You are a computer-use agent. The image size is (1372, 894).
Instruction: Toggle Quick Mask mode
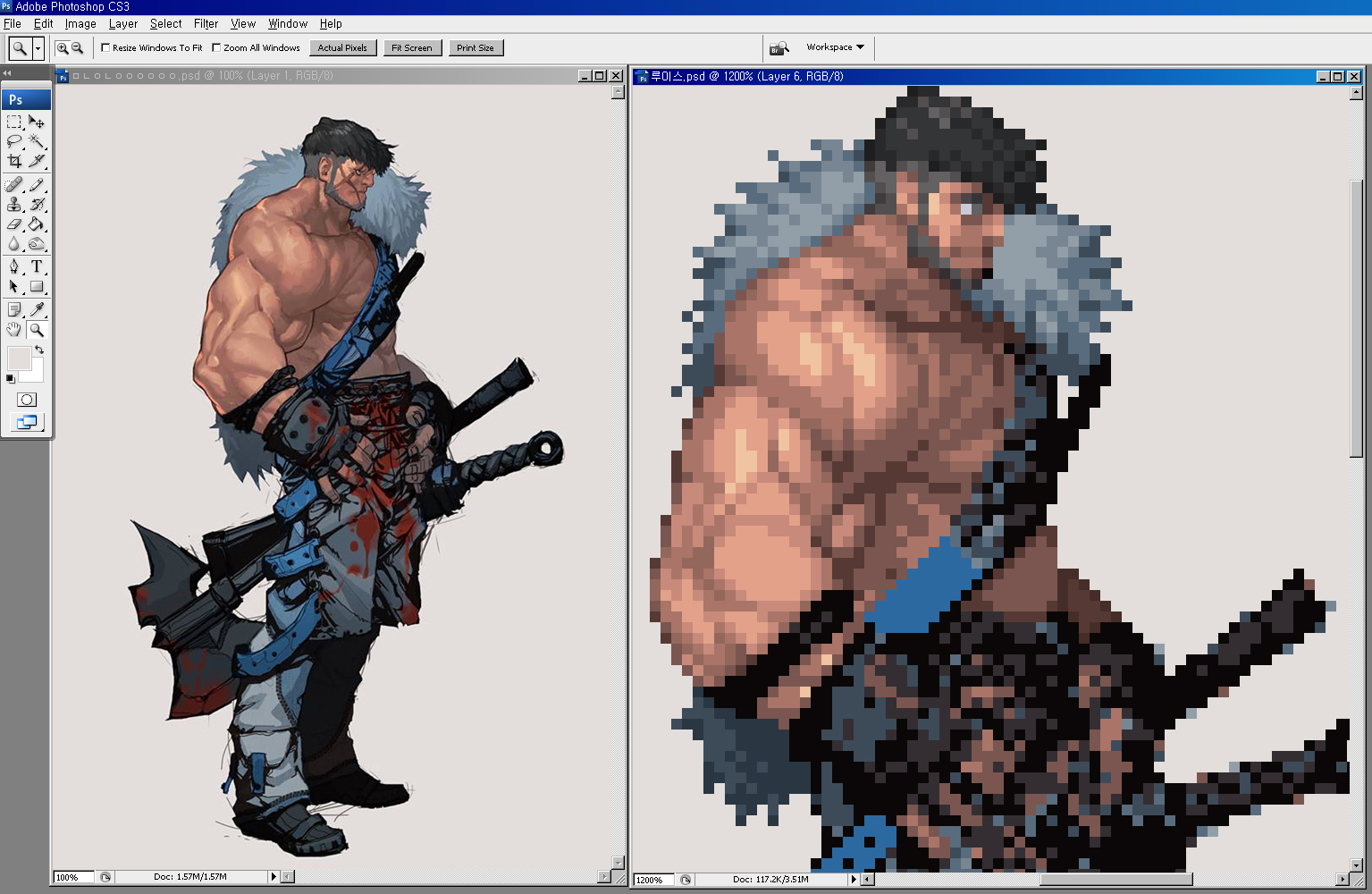tap(27, 400)
